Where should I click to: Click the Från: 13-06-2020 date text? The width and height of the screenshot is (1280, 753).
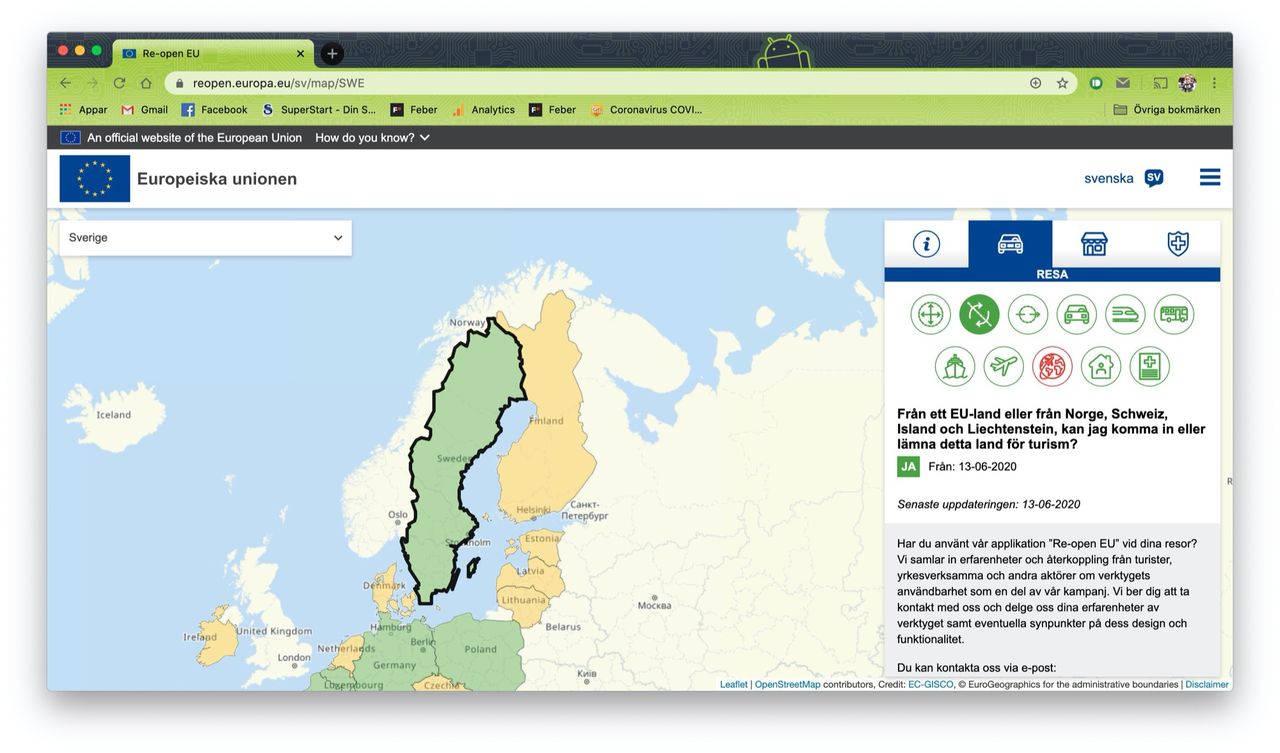coord(972,466)
